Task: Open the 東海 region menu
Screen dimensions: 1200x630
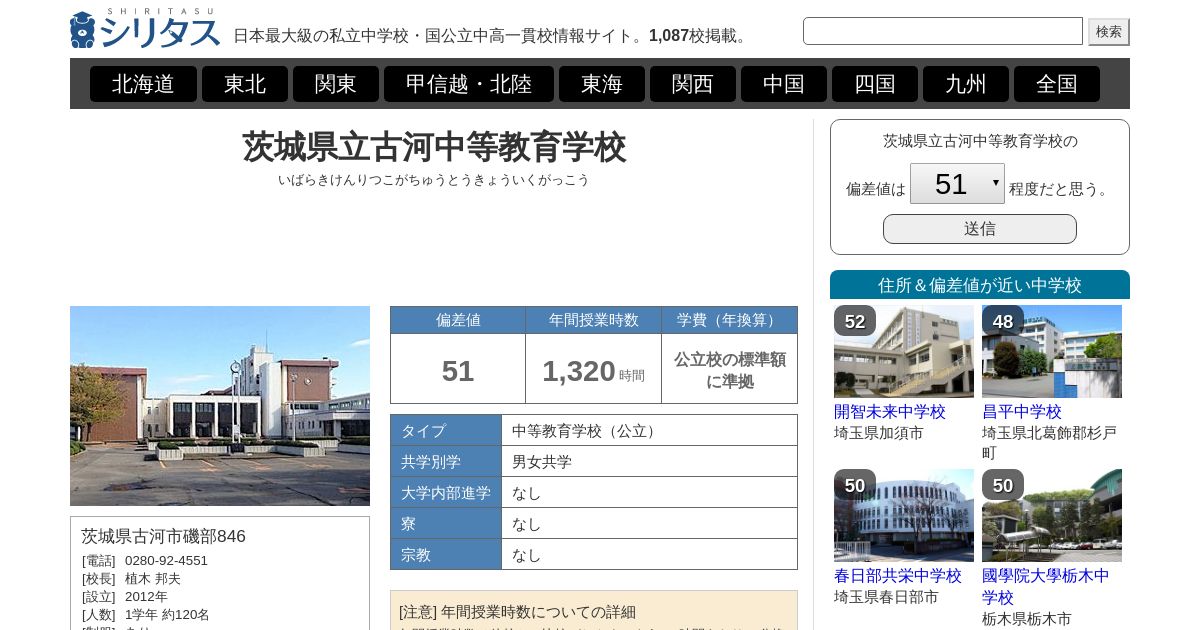Action: (602, 84)
